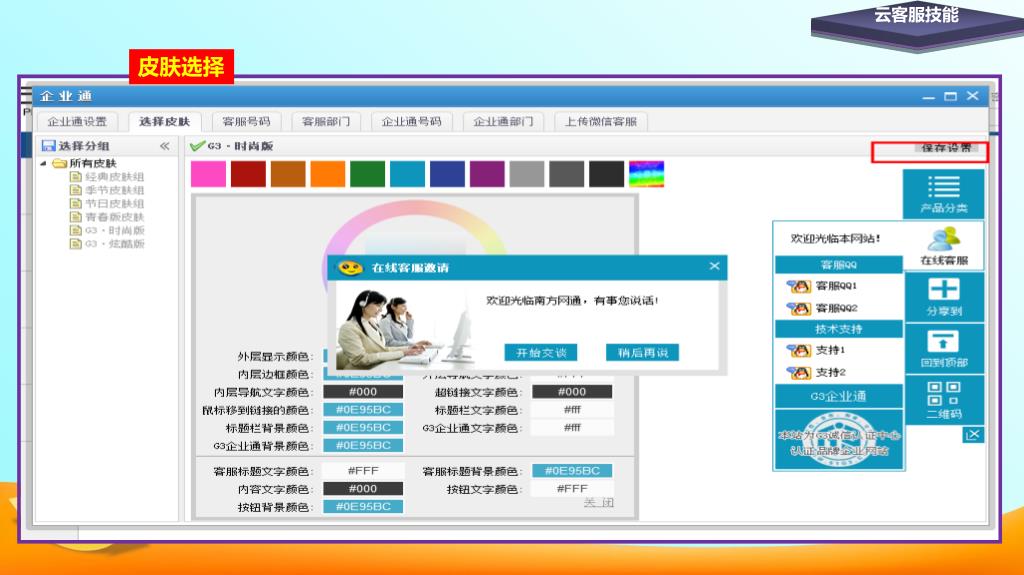Image resolution: width=1024 pixels, height=575 pixels.
Task: Go to the 客服部门 tab
Action: coord(326,122)
